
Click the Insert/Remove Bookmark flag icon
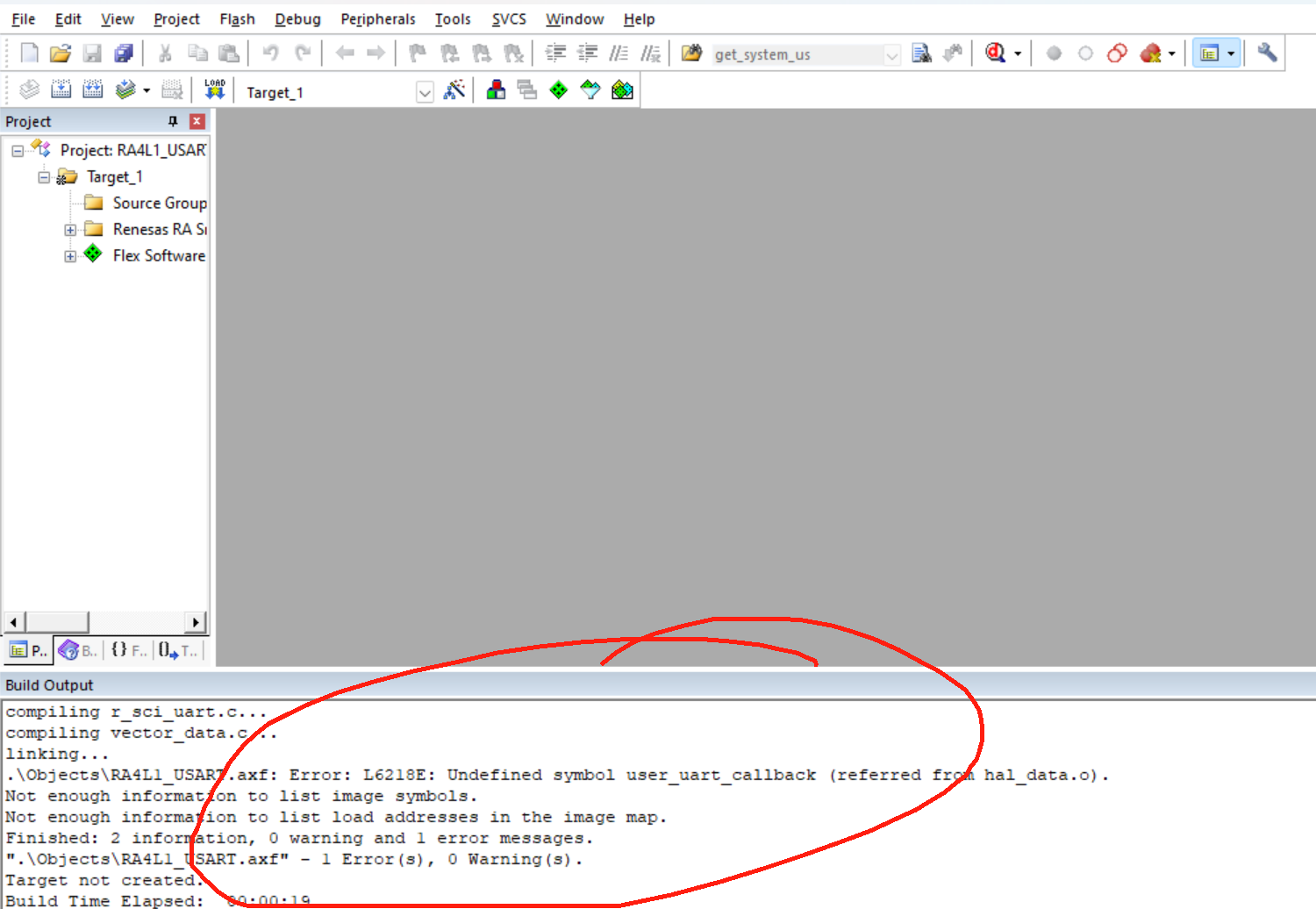point(418,54)
